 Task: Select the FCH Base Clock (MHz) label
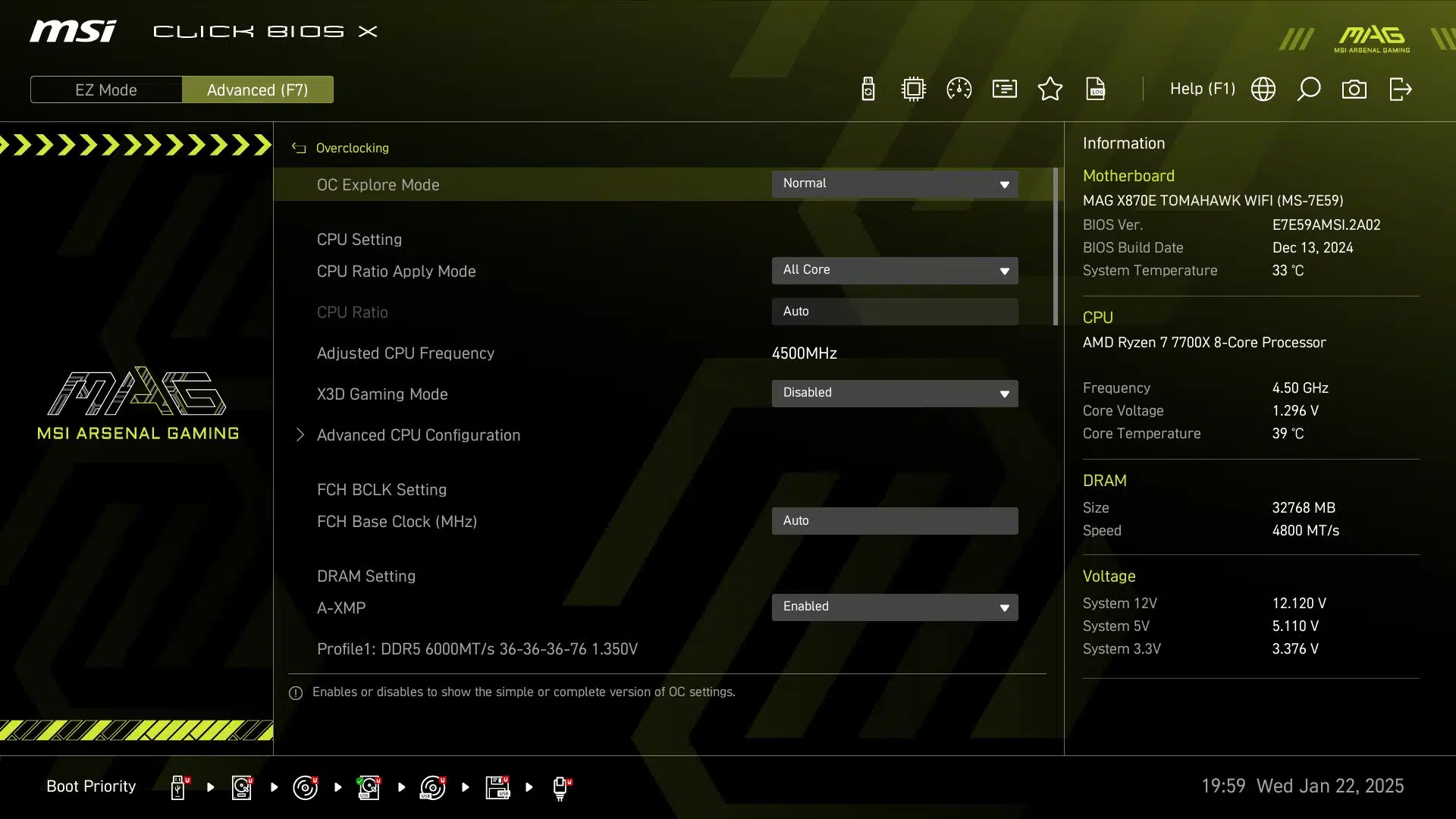click(x=397, y=522)
